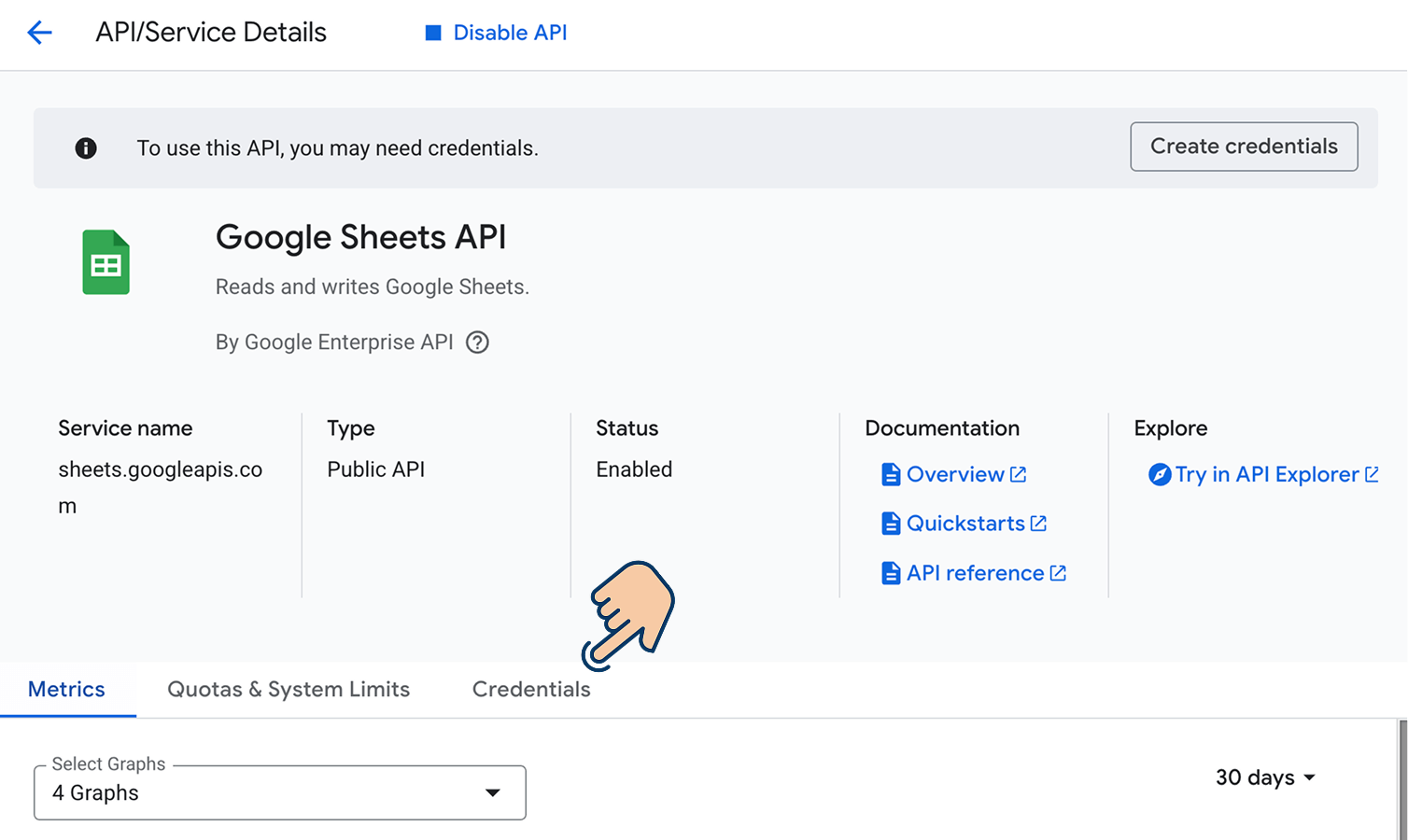Click the Create credentials button
Viewport: 1408px width, 840px height.
[x=1244, y=147]
